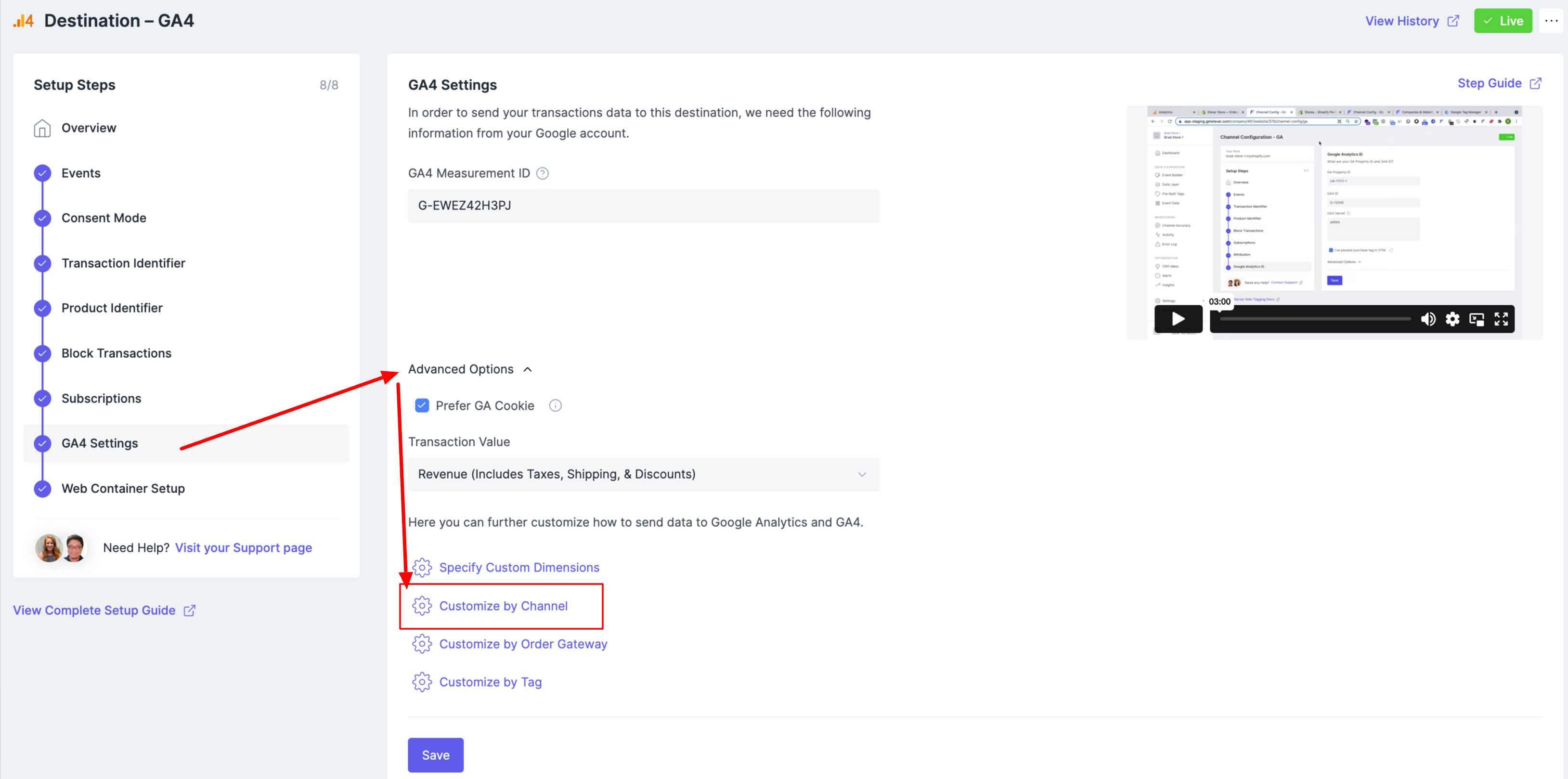Click the GA4 Measurement ID help icon
Viewport: 1568px width, 779px height.
543,173
